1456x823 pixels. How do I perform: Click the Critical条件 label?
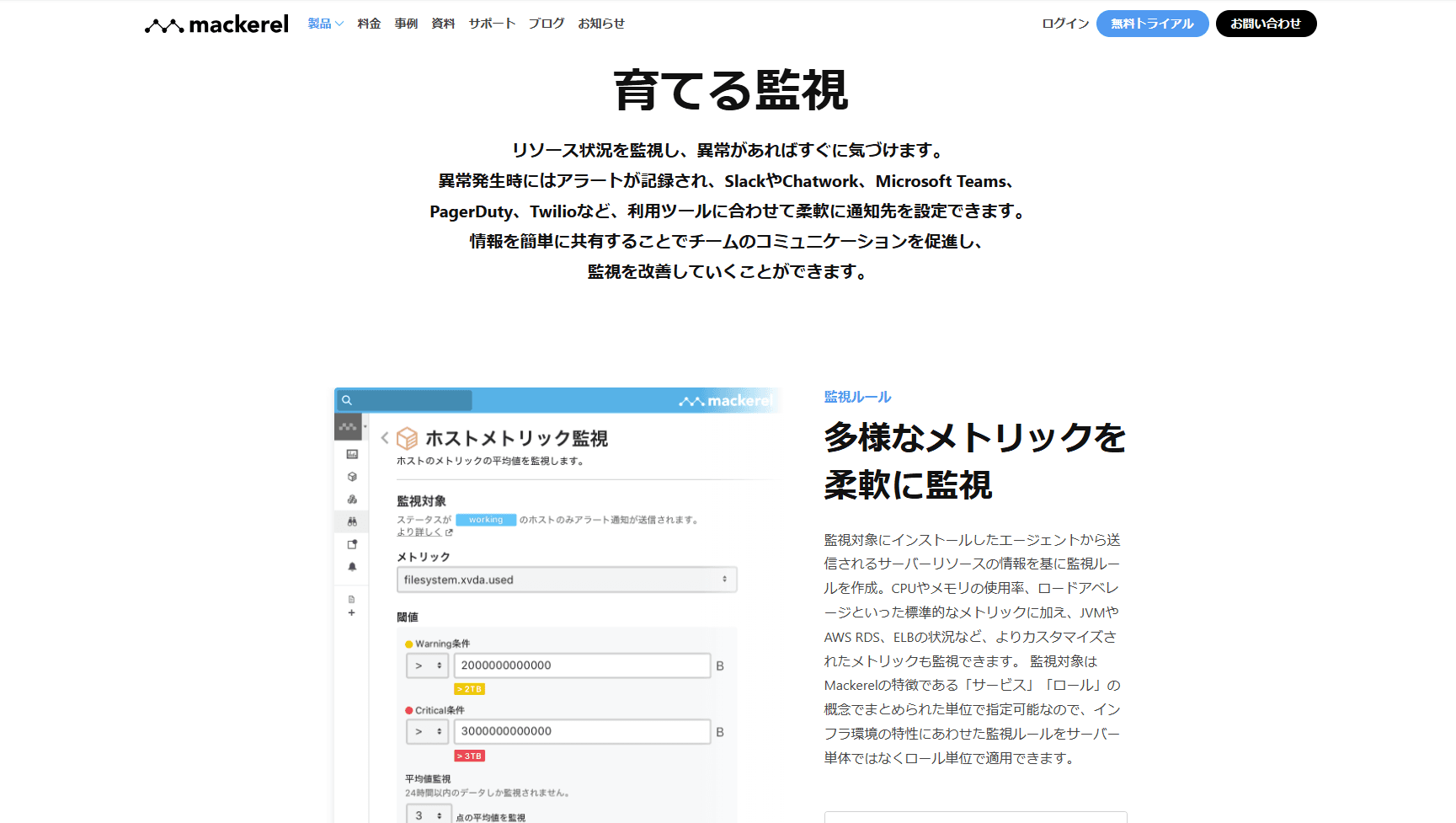tap(440, 710)
